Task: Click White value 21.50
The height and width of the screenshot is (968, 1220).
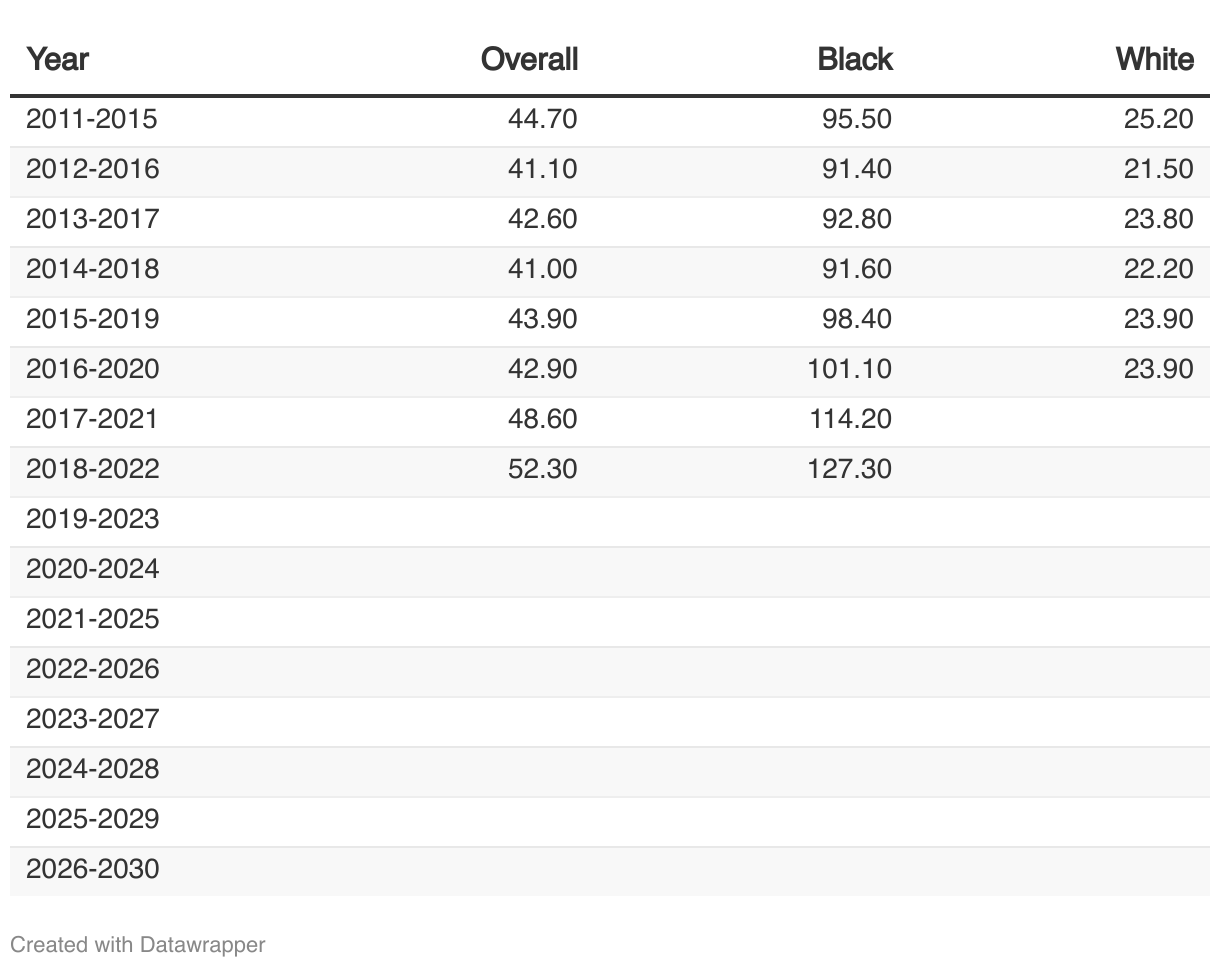Action: pos(1158,170)
